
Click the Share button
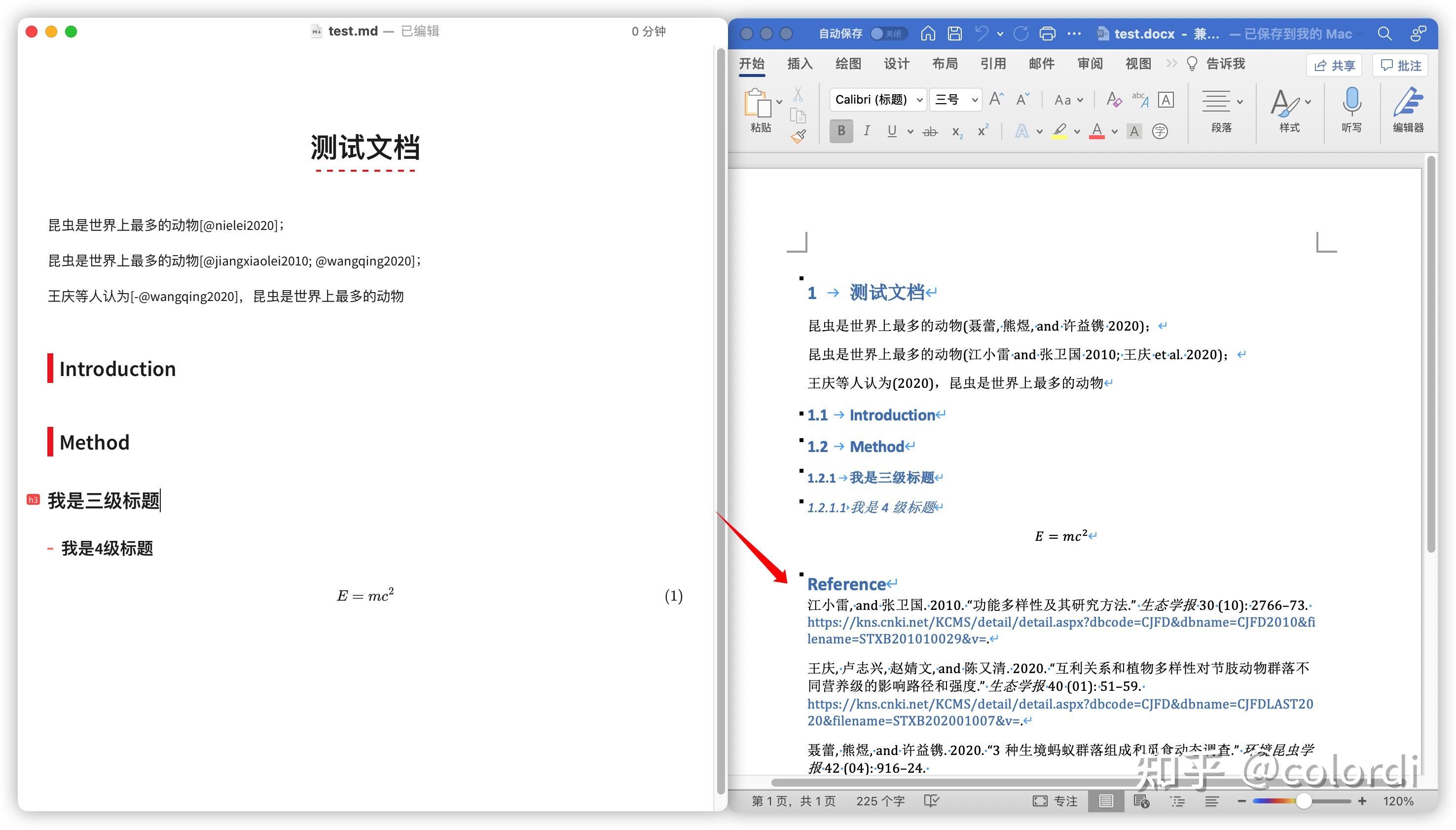coord(1334,66)
